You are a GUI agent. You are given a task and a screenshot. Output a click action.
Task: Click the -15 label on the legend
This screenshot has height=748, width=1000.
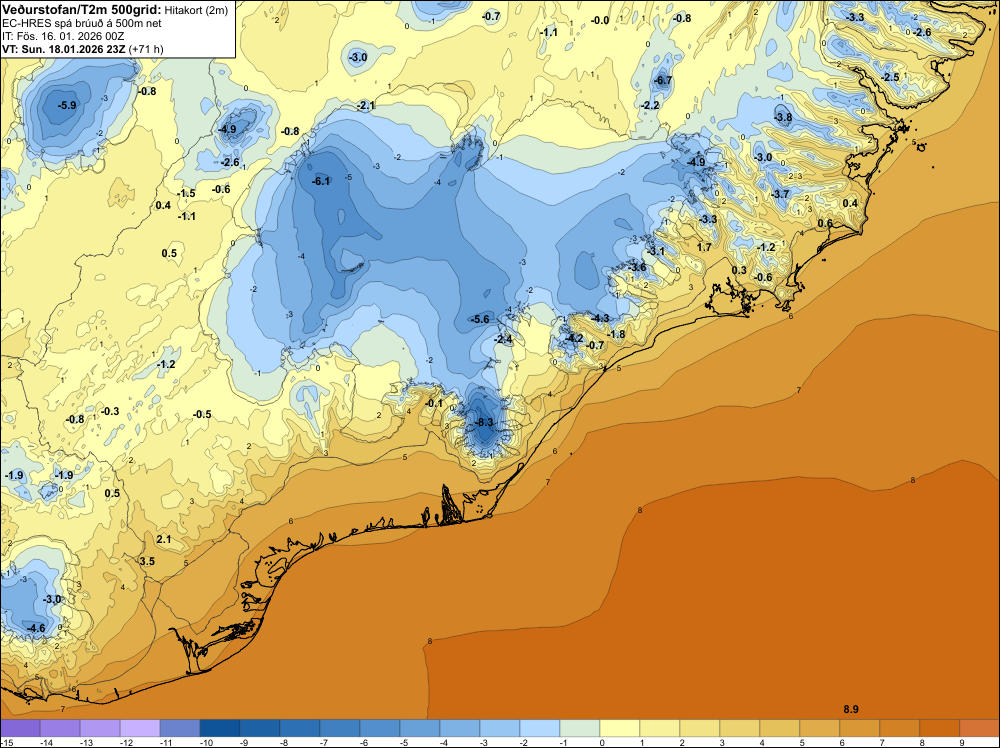pos(5,742)
